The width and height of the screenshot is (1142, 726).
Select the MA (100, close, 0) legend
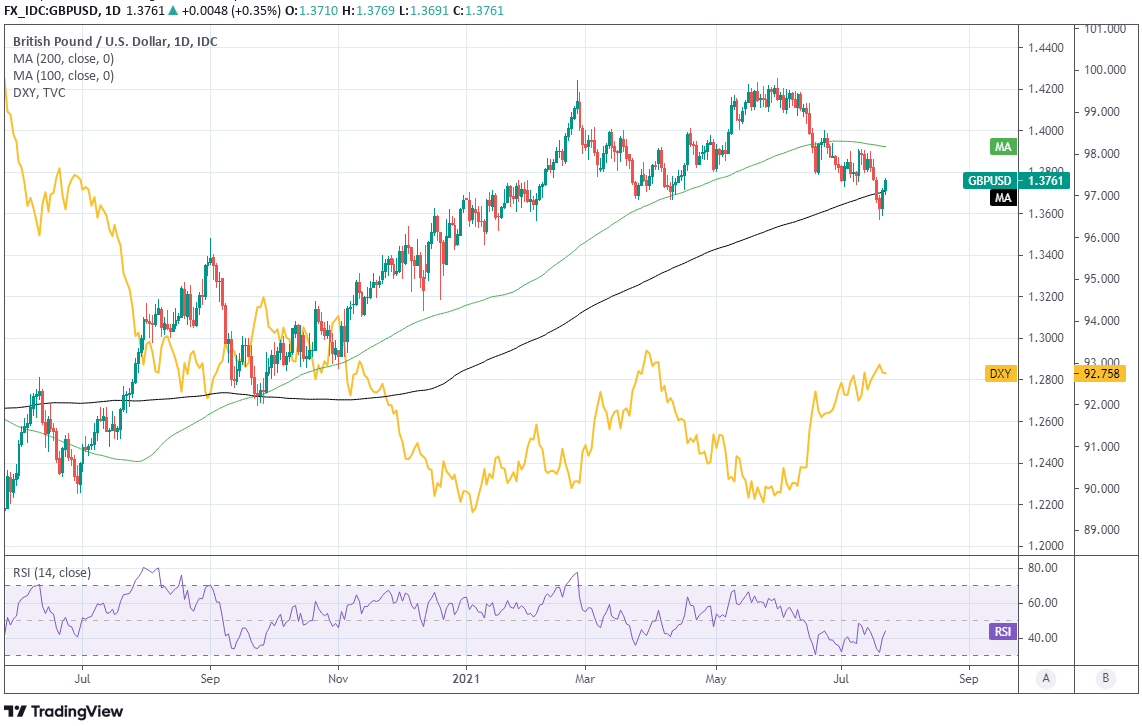pos(63,75)
